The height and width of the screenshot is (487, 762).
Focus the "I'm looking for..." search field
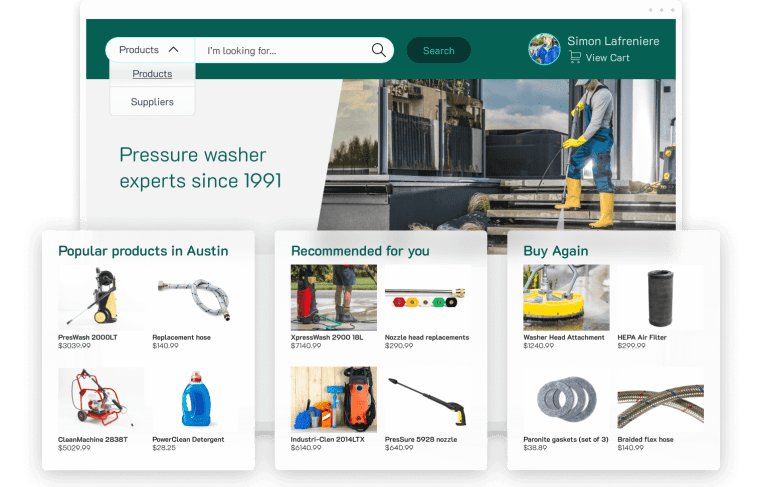coord(282,50)
